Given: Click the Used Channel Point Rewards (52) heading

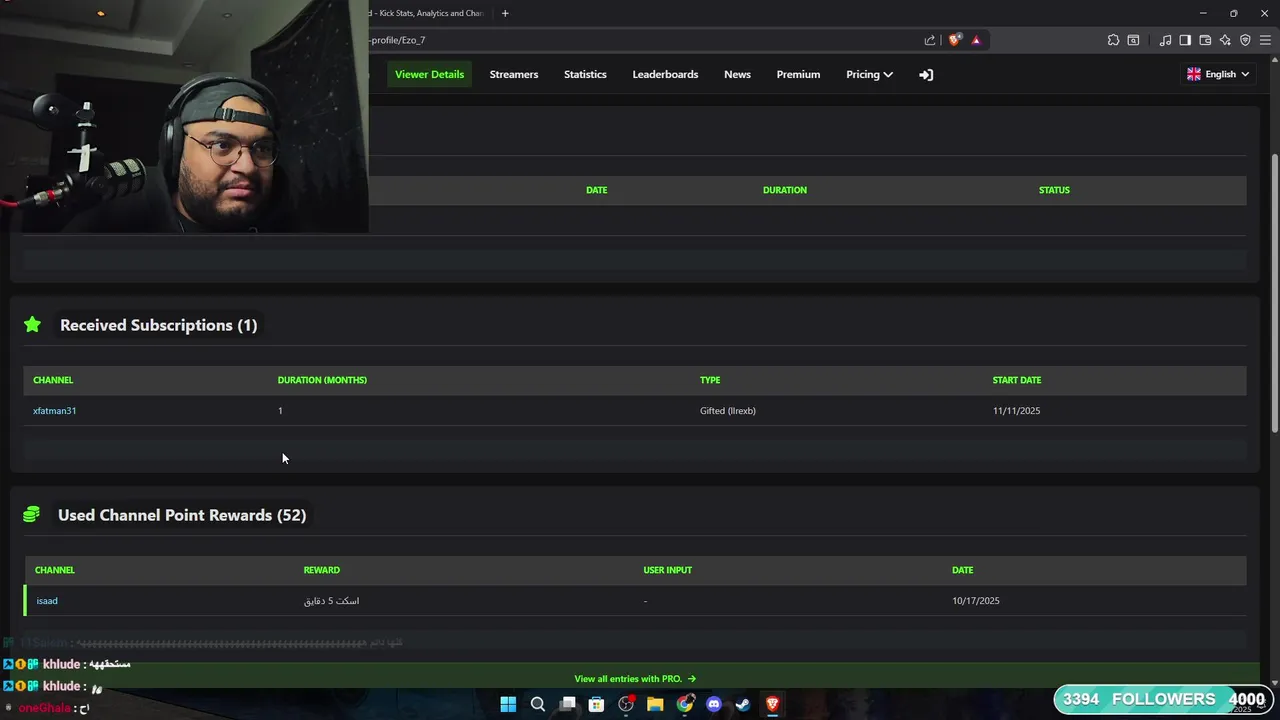Looking at the screenshot, I should click(x=182, y=515).
